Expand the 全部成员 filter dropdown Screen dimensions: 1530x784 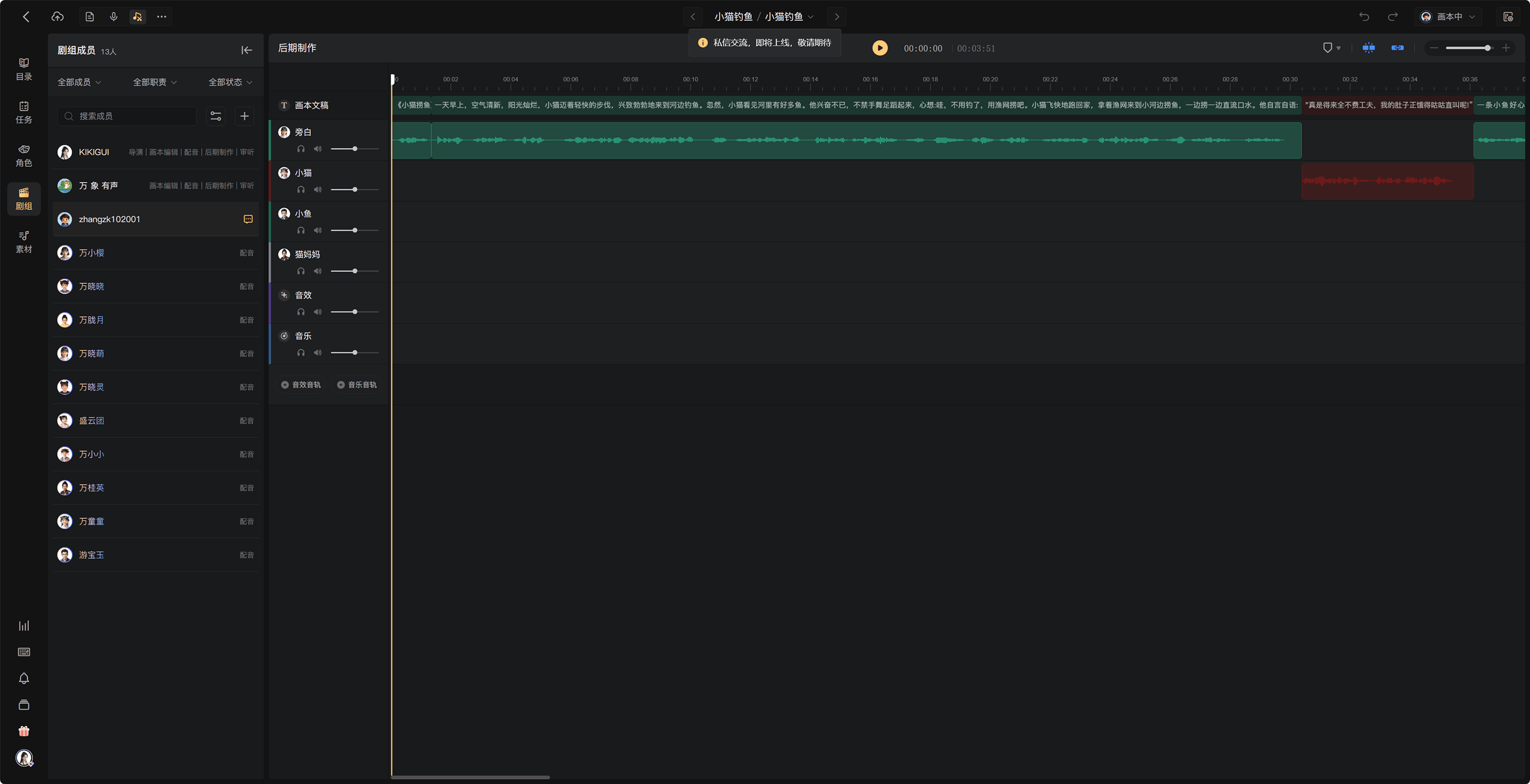pyautogui.click(x=79, y=82)
